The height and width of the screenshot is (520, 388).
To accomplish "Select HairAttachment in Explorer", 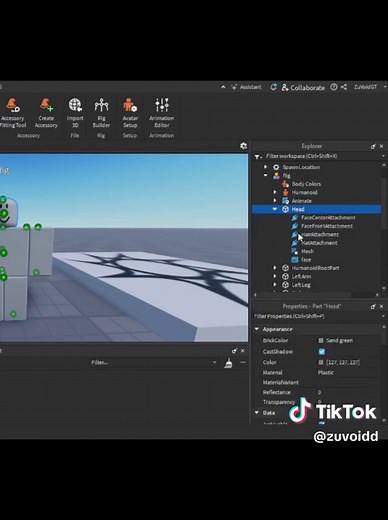I will click(320, 234).
